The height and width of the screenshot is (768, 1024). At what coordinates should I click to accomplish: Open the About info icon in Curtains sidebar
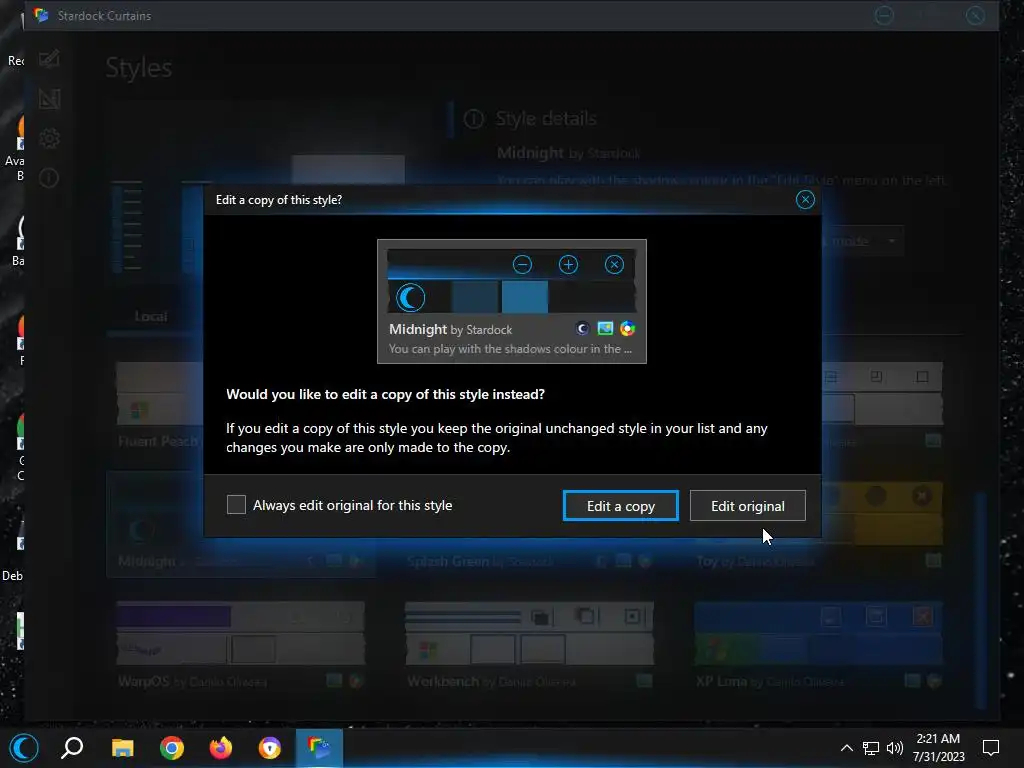[49, 178]
